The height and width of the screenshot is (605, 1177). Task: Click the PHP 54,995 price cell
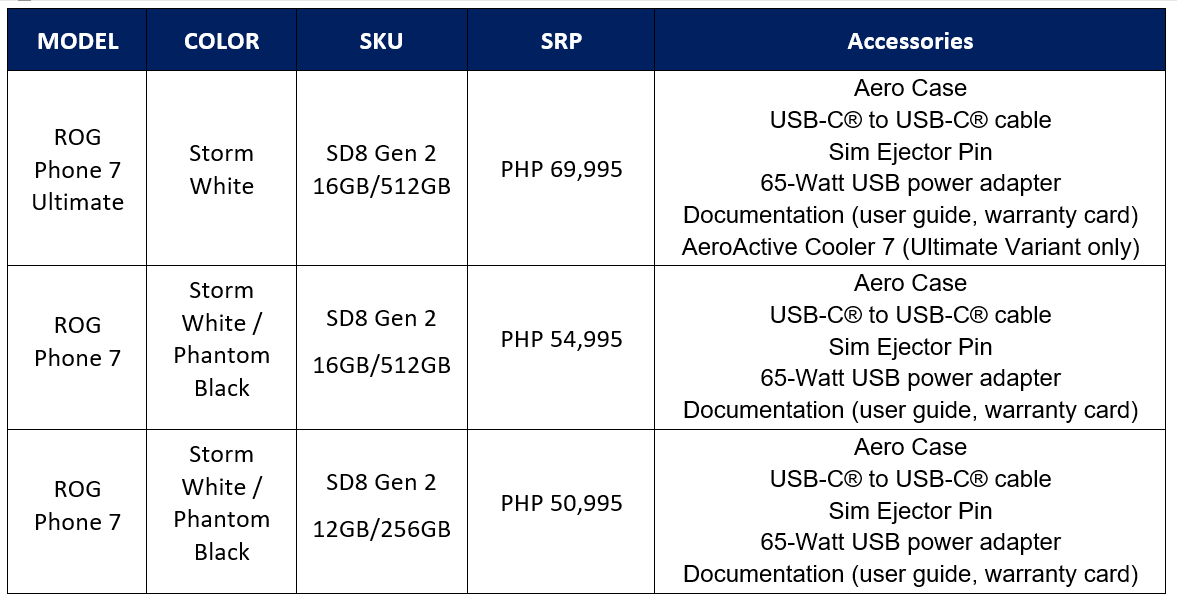561,339
